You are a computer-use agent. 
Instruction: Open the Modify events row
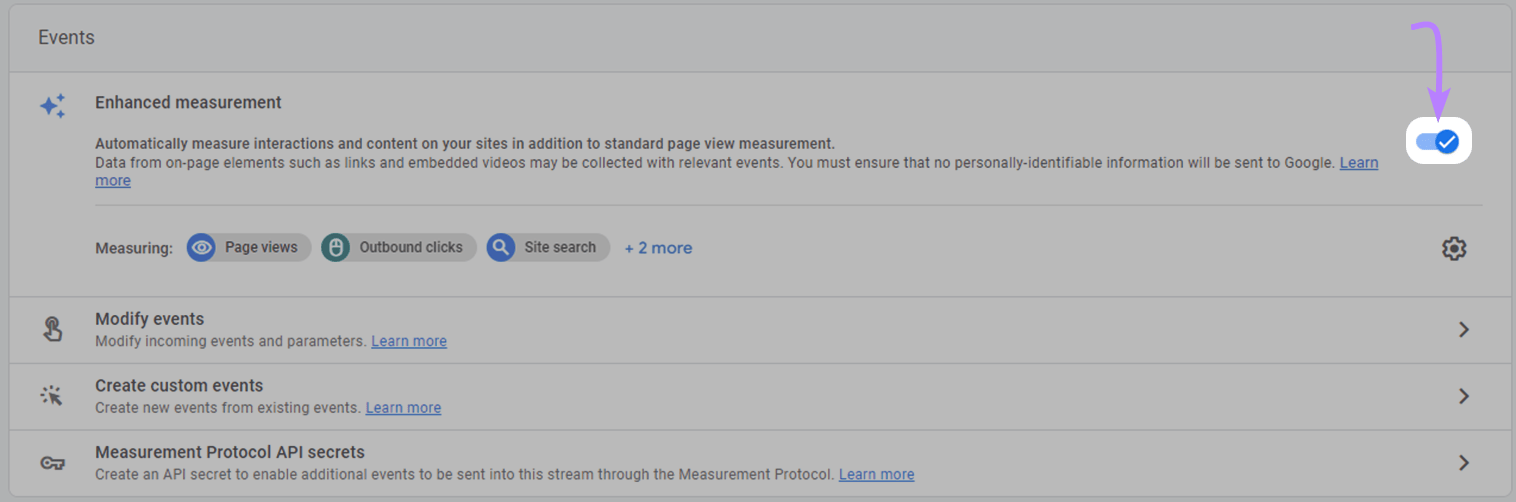click(149, 319)
